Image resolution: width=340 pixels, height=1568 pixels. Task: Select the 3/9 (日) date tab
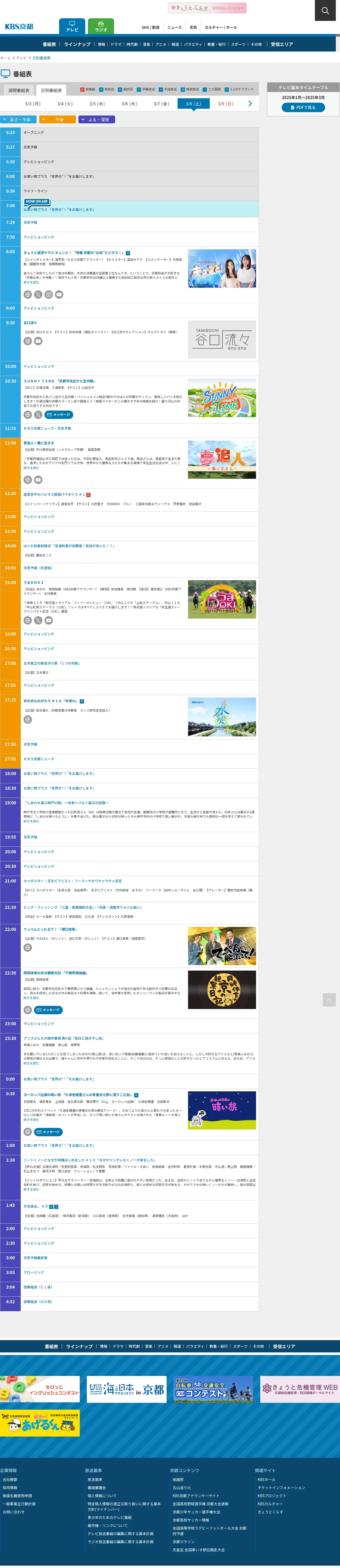225,104
